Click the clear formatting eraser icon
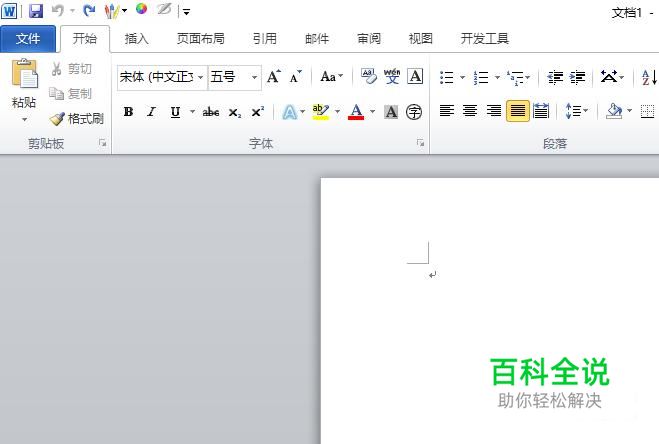Image resolution: width=659 pixels, height=444 pixels. (x=369, y=77)
